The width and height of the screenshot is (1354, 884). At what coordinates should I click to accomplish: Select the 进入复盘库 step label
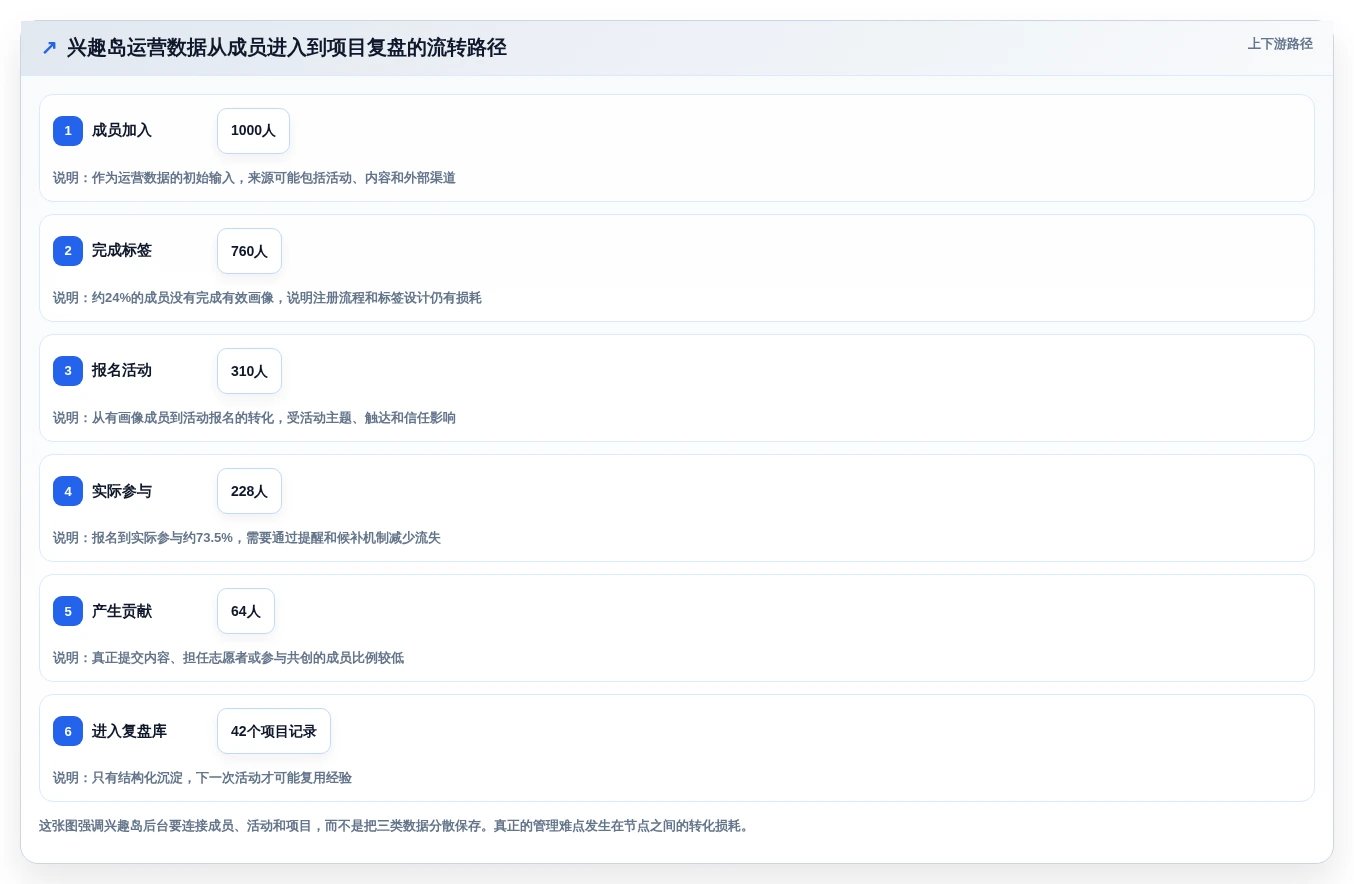[x=129, y=731]
